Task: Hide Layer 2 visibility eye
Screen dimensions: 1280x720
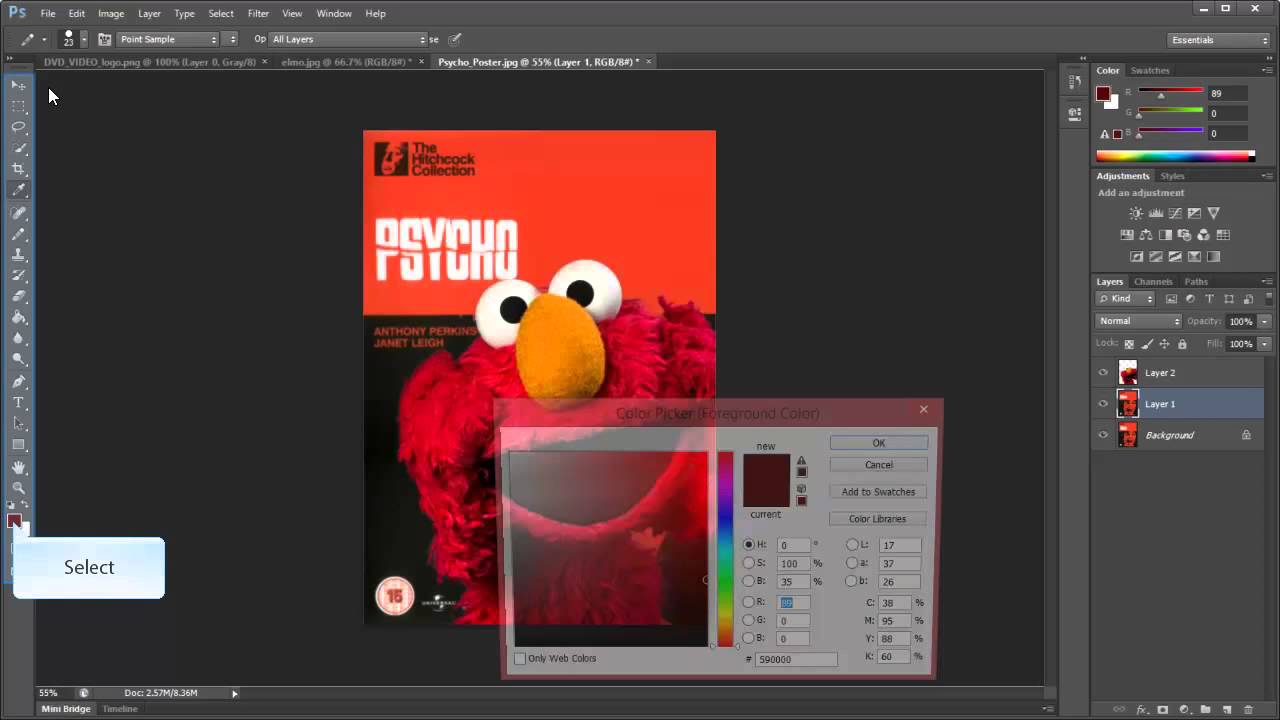Action: 1103,373
